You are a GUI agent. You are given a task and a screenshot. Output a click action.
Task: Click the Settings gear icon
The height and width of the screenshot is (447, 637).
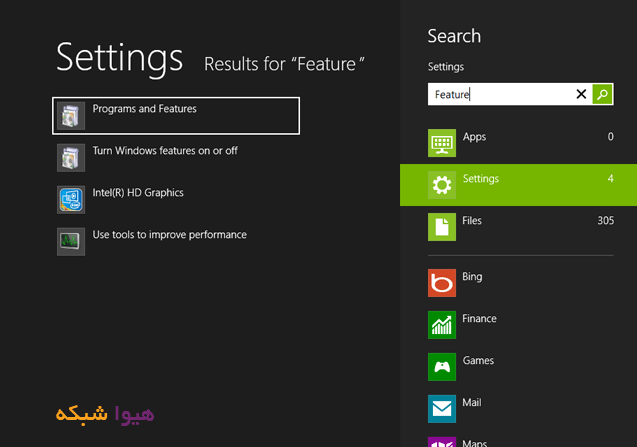(442, 185)
